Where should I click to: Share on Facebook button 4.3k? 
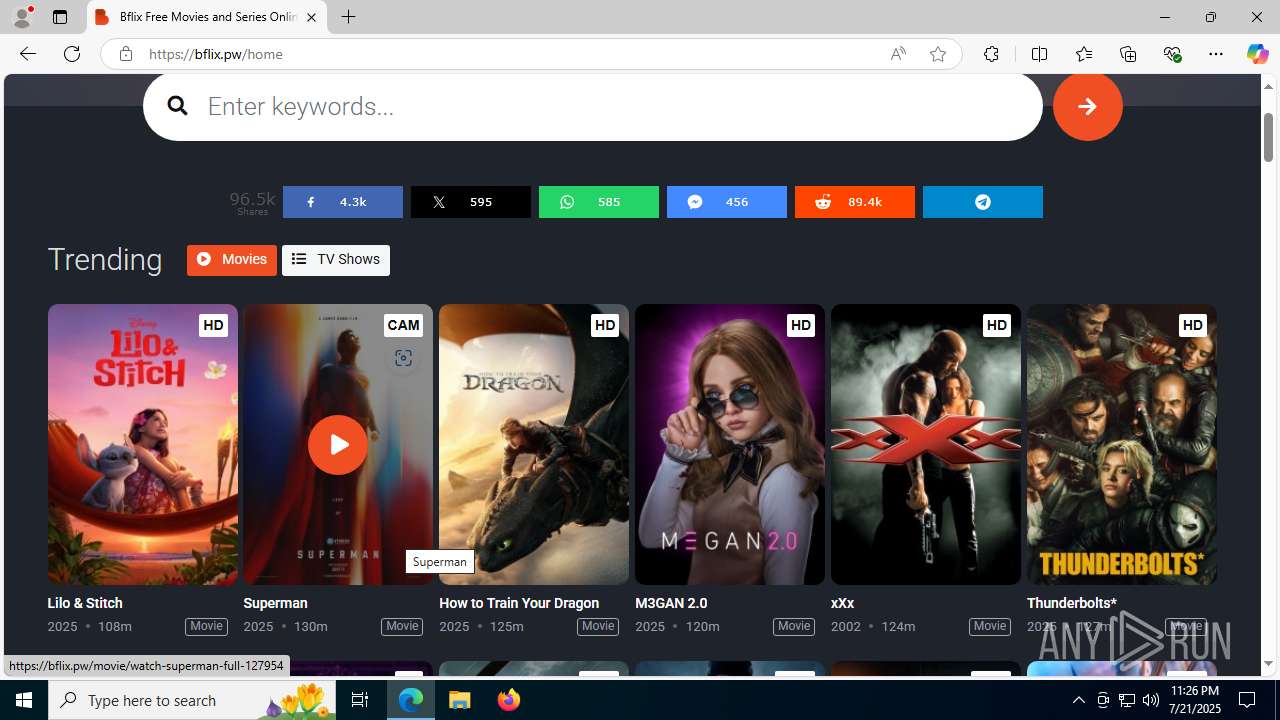coord(342,202)
